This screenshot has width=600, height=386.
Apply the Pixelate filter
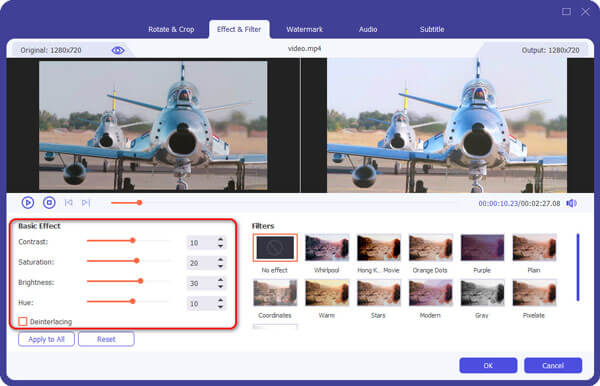click(534, 293)
